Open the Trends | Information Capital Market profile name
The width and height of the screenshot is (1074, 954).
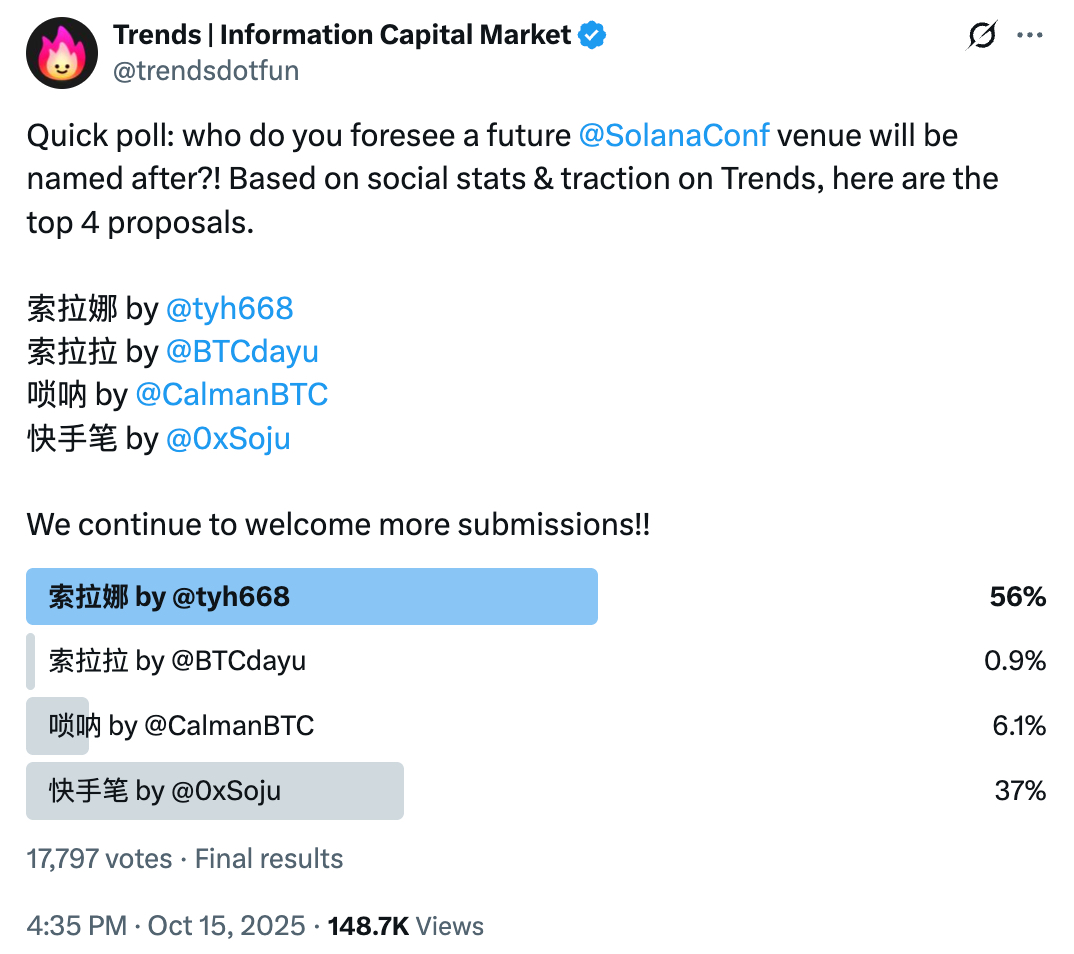pos(342,36)
